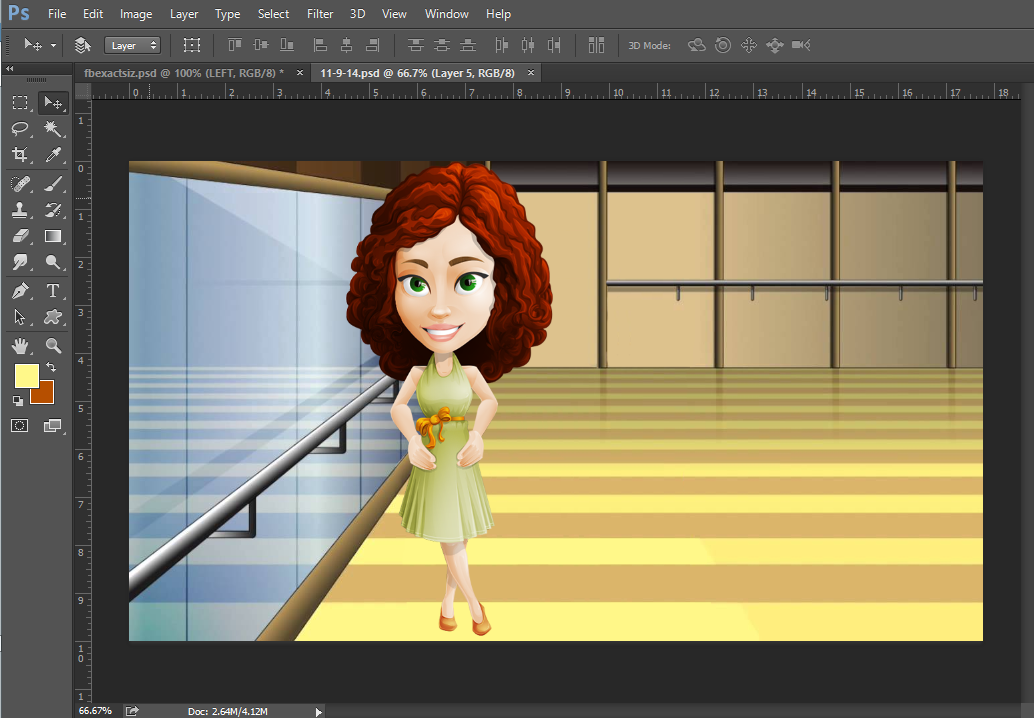1034x718 pixels.
Task: Select the Clone Stamp tool
Action: [20, 210]
